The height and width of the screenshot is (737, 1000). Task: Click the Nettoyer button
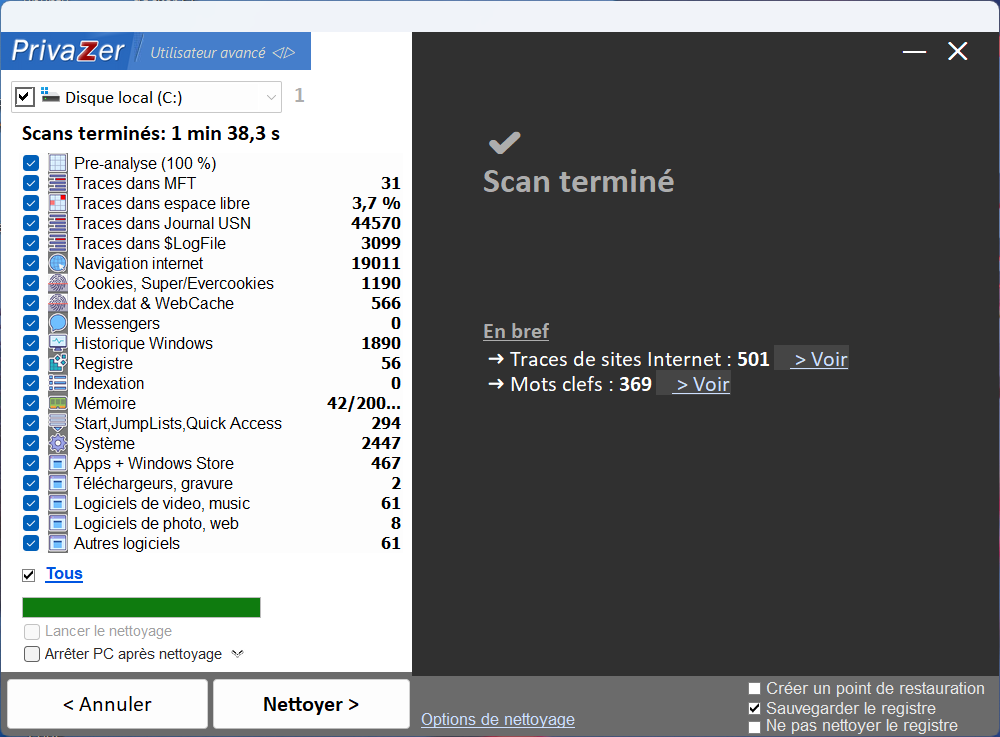pyautogui.click(x=311, y=704)
